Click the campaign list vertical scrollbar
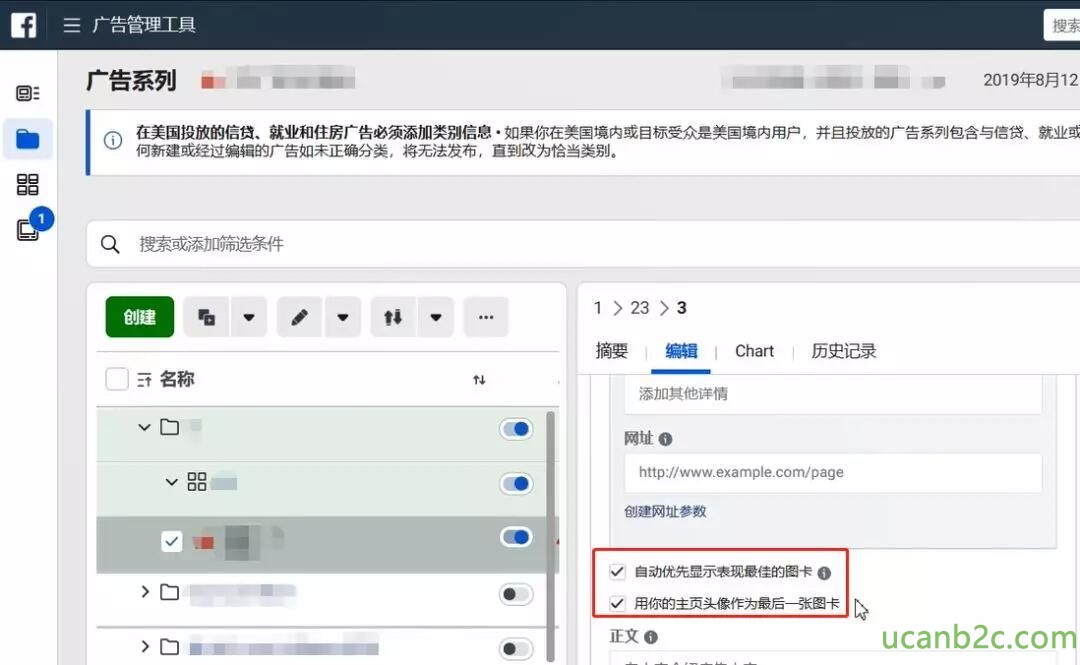This screenshot has width=1080, height=665. pos(550,536)
